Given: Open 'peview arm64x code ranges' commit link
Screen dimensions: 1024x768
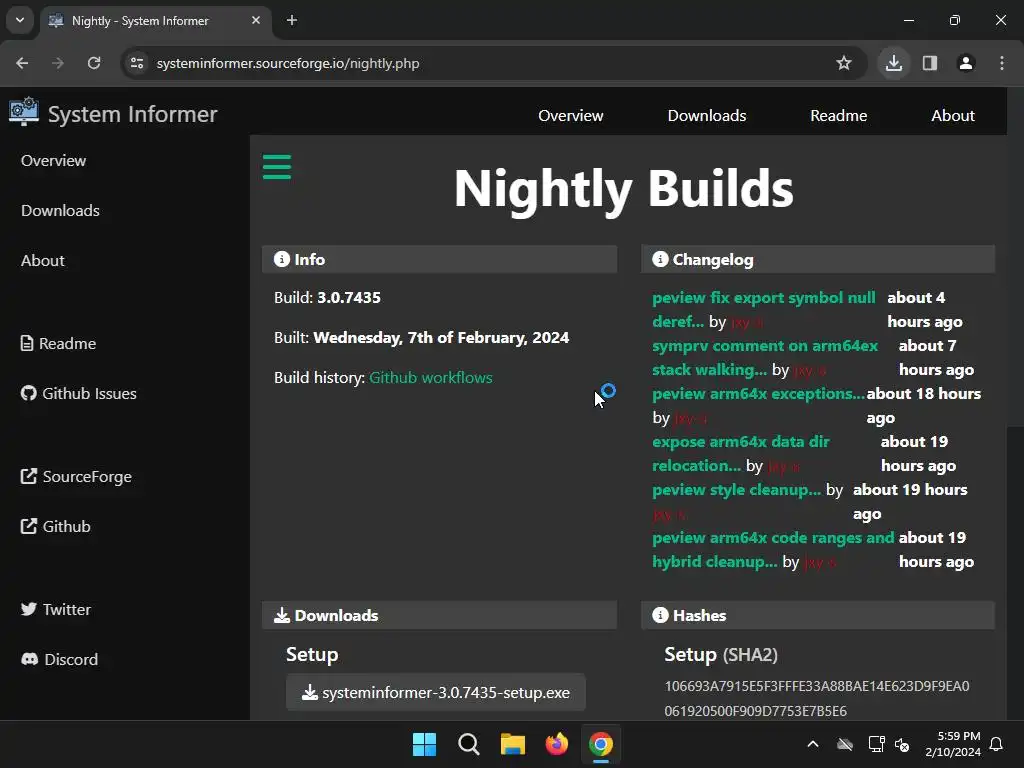Looking at the screenshot, I should [773, 549].
